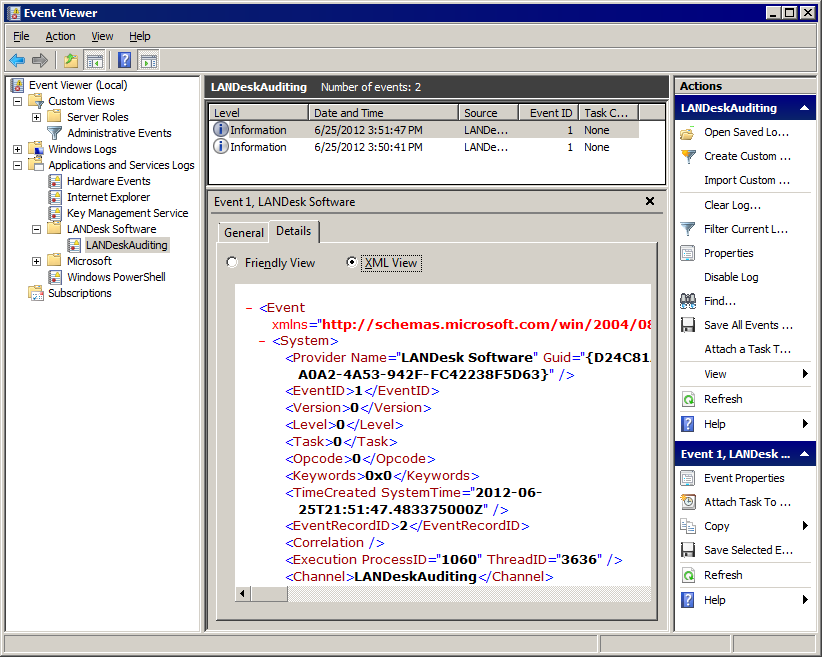Click the XML view scroll-left arrow

click(242, 594)
